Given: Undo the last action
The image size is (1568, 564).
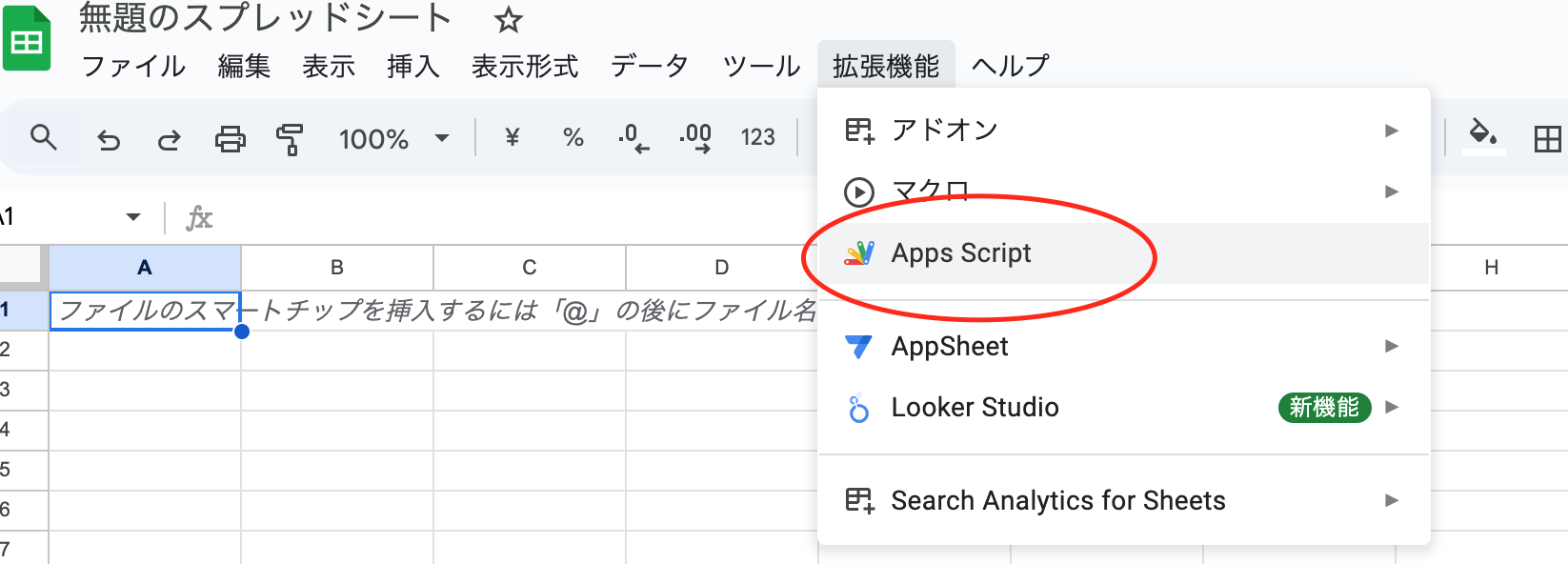Looking at the screenshot, I should [109, 140].
